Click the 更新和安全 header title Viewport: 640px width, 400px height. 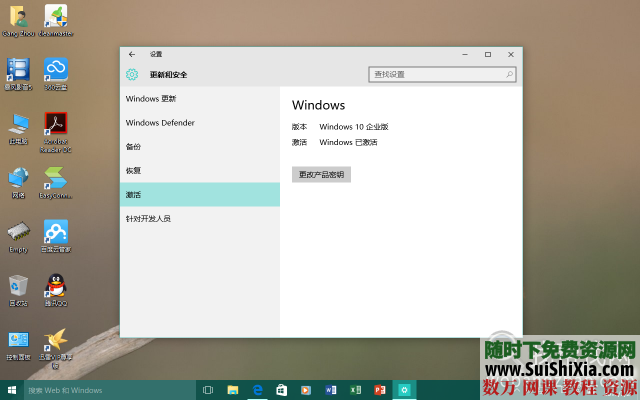pyautogui.click(x=168, y=75)
